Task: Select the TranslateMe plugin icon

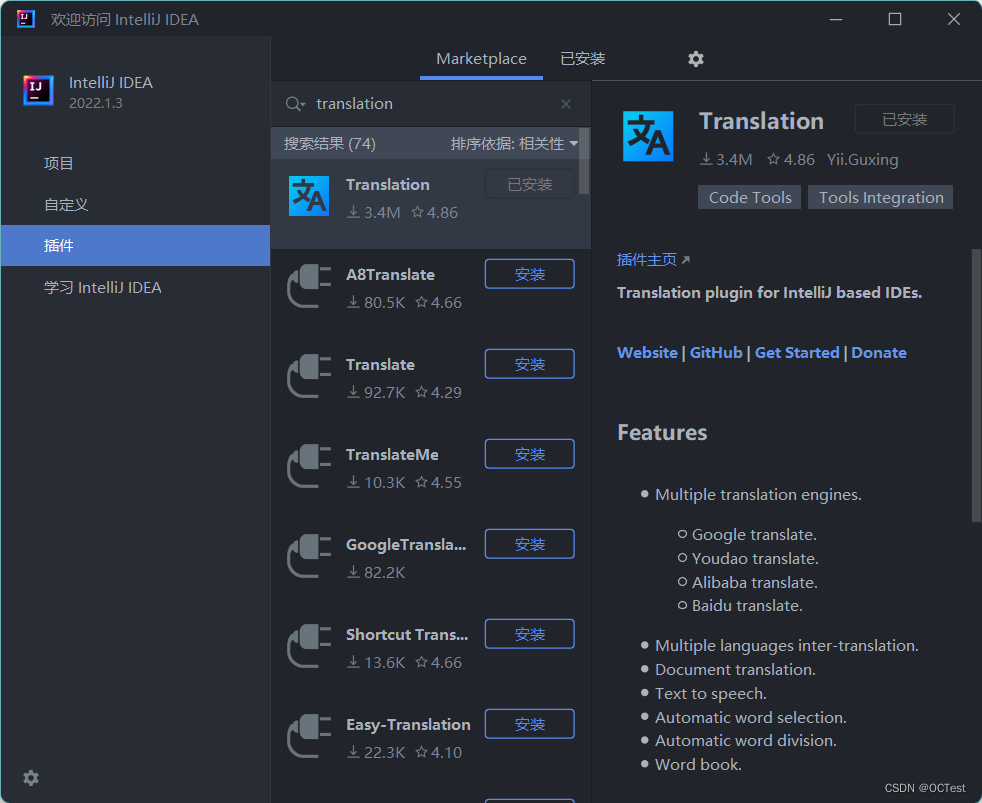Action: click(x=309, y=466)
